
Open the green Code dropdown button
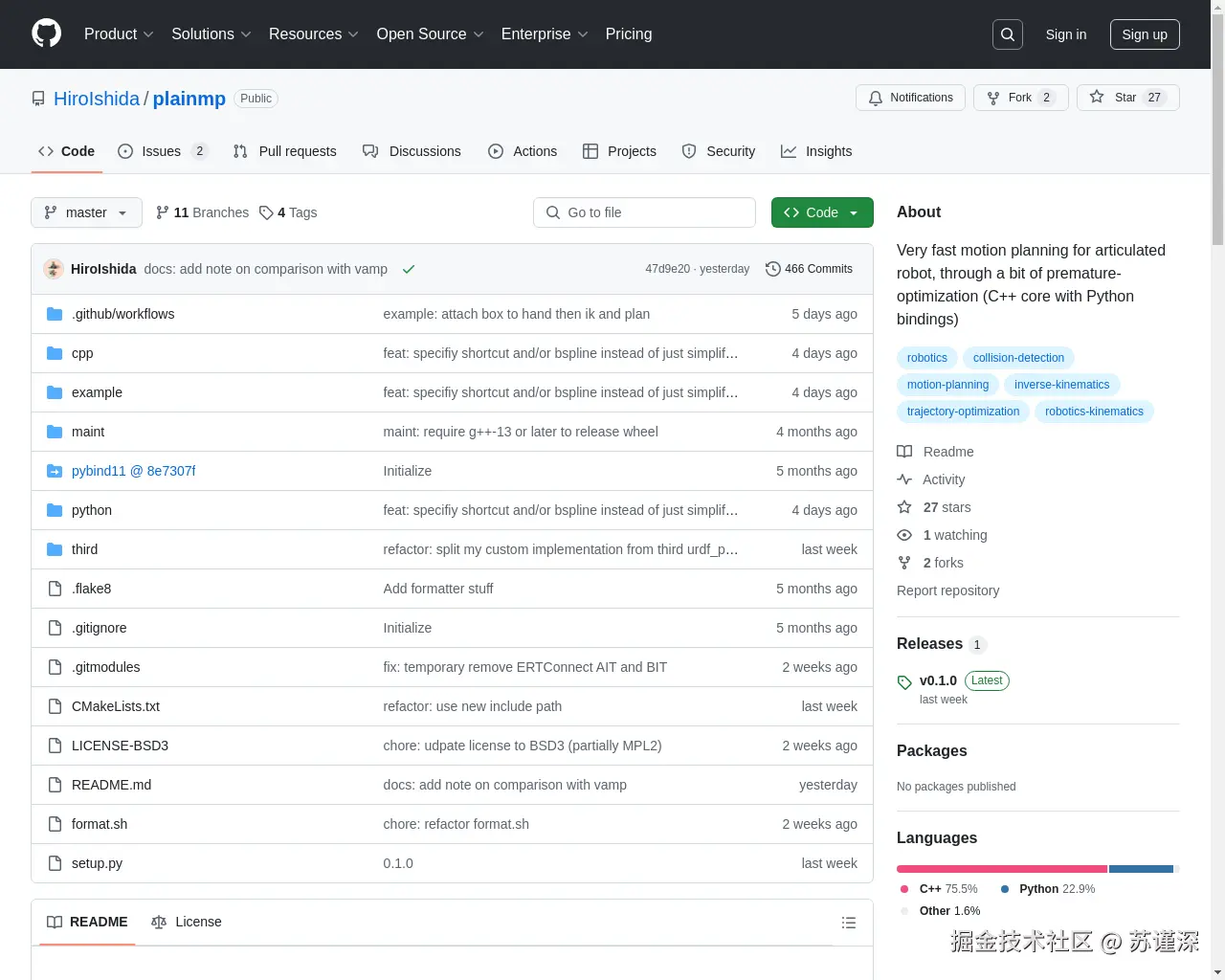[822, 212]
